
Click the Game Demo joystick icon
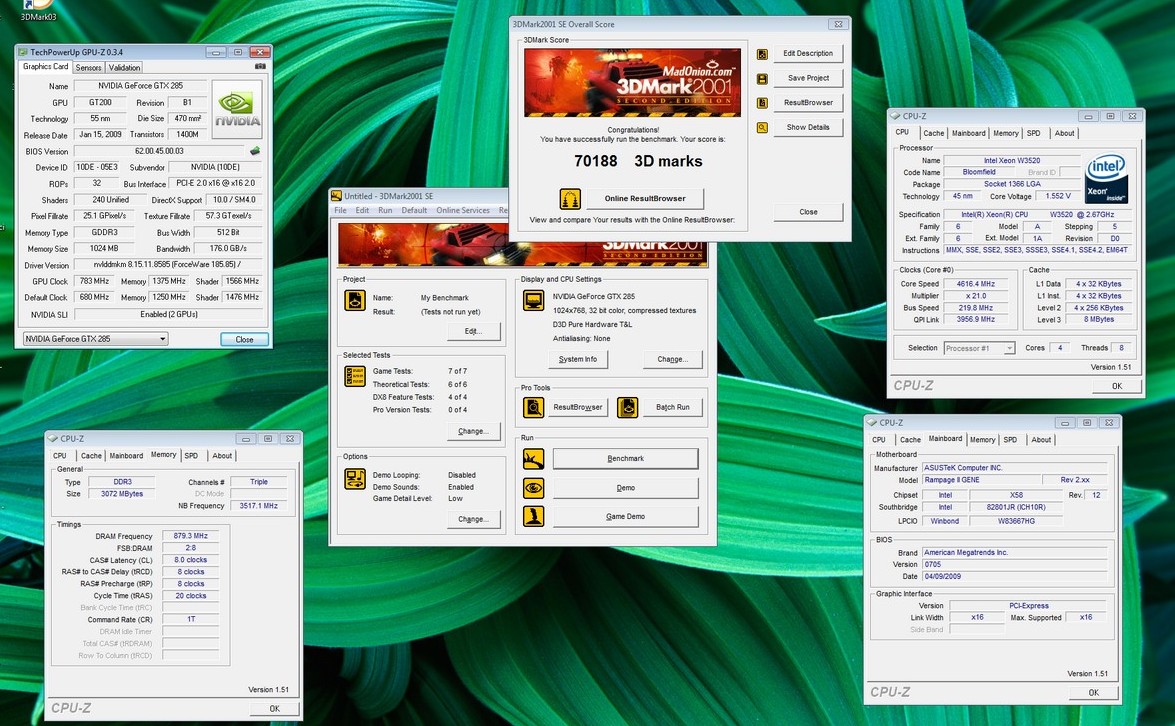(534, 516)
